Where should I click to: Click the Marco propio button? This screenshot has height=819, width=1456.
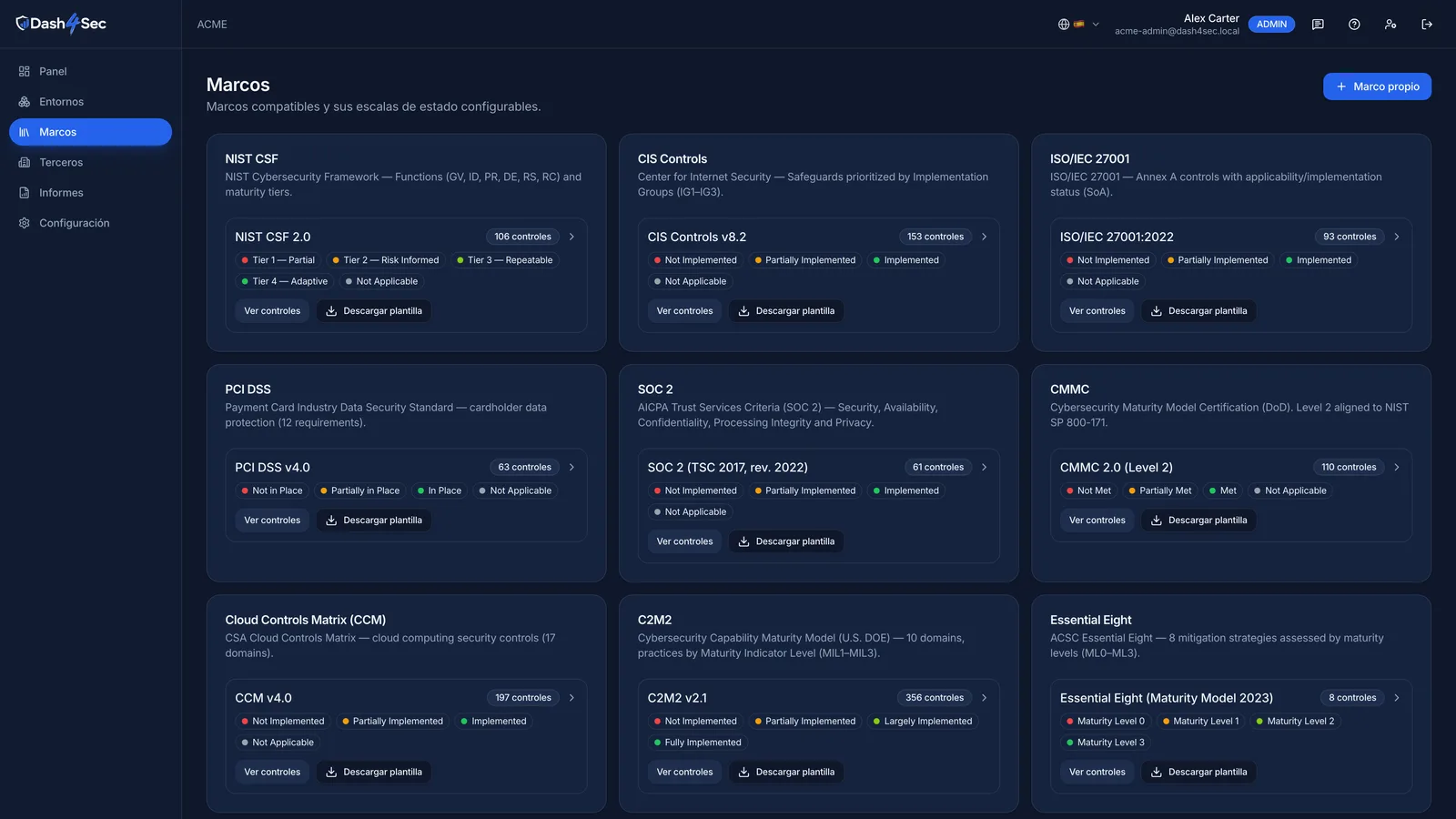1377,86
